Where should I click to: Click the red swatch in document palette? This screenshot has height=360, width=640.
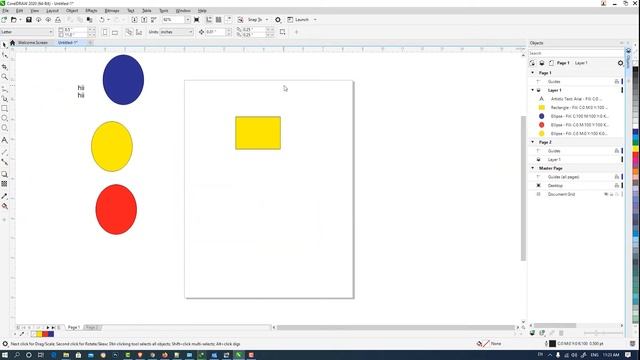[x=45, y=334]
